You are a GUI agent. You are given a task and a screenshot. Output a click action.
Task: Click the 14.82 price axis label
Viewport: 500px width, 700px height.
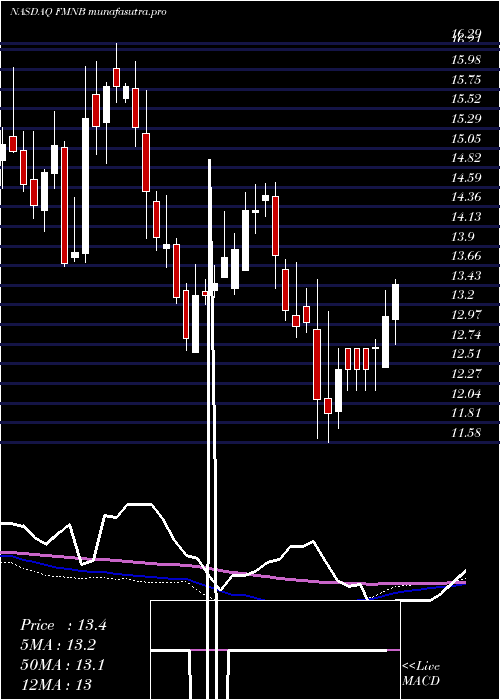(x=466, y=158)
